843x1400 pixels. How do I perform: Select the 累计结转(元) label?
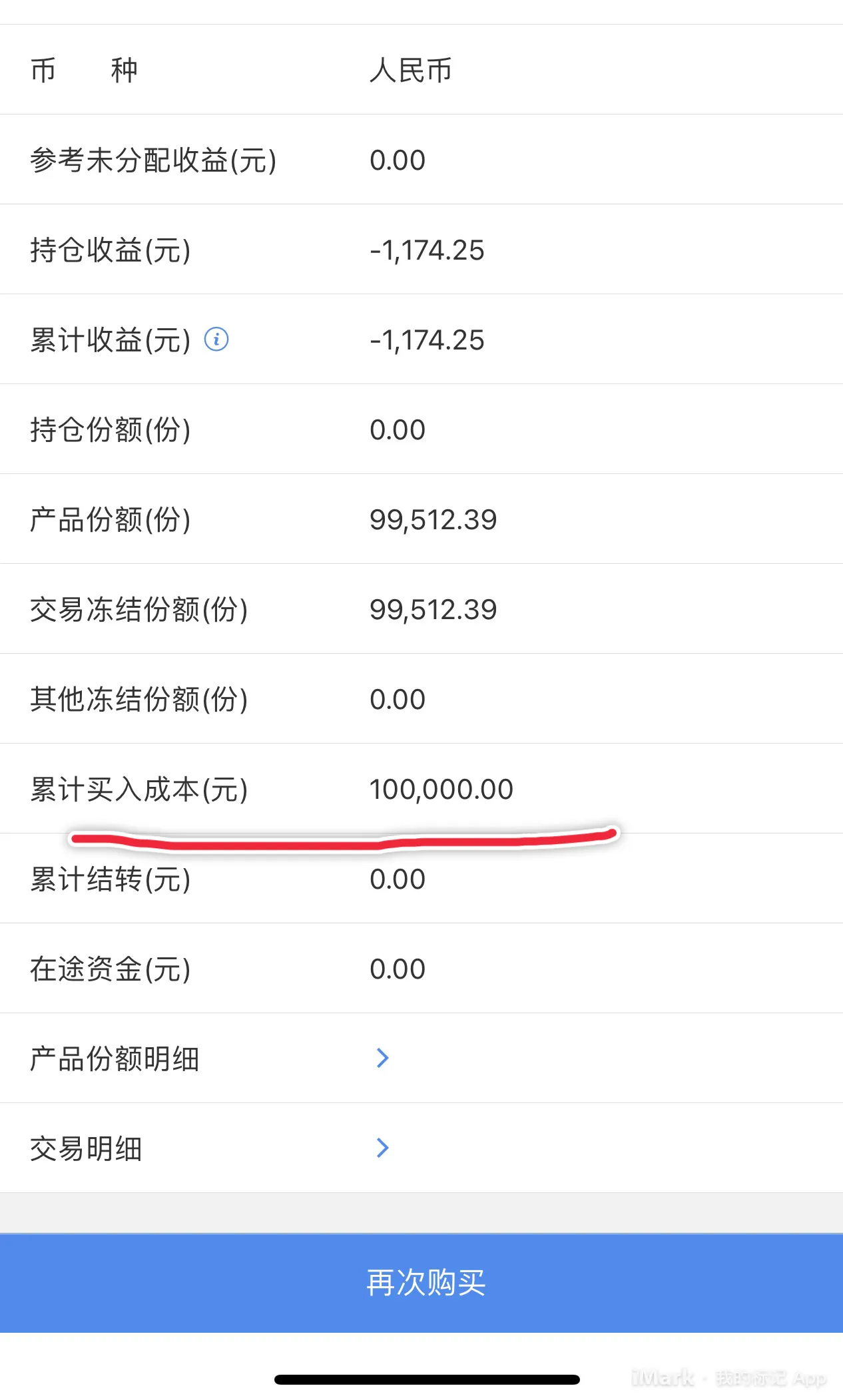(111, 879)
